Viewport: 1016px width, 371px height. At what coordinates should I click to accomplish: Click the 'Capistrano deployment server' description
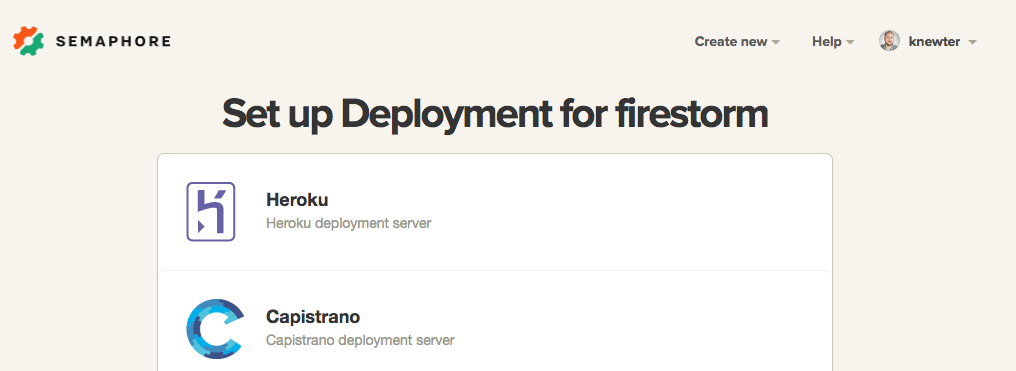[x=360, y=340]
